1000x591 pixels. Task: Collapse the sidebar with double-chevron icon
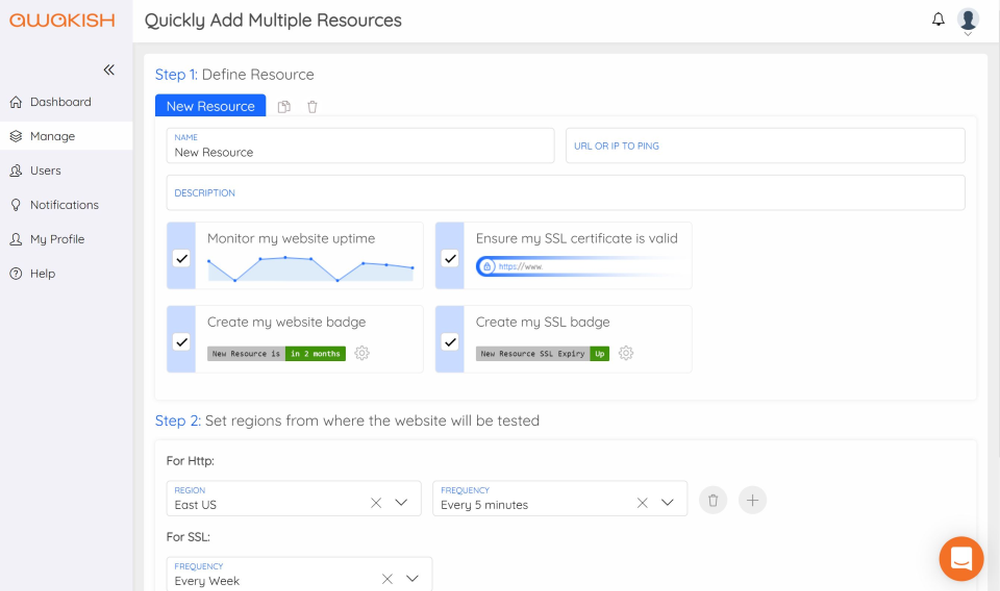pyautogui.click(x=109, y=69)
